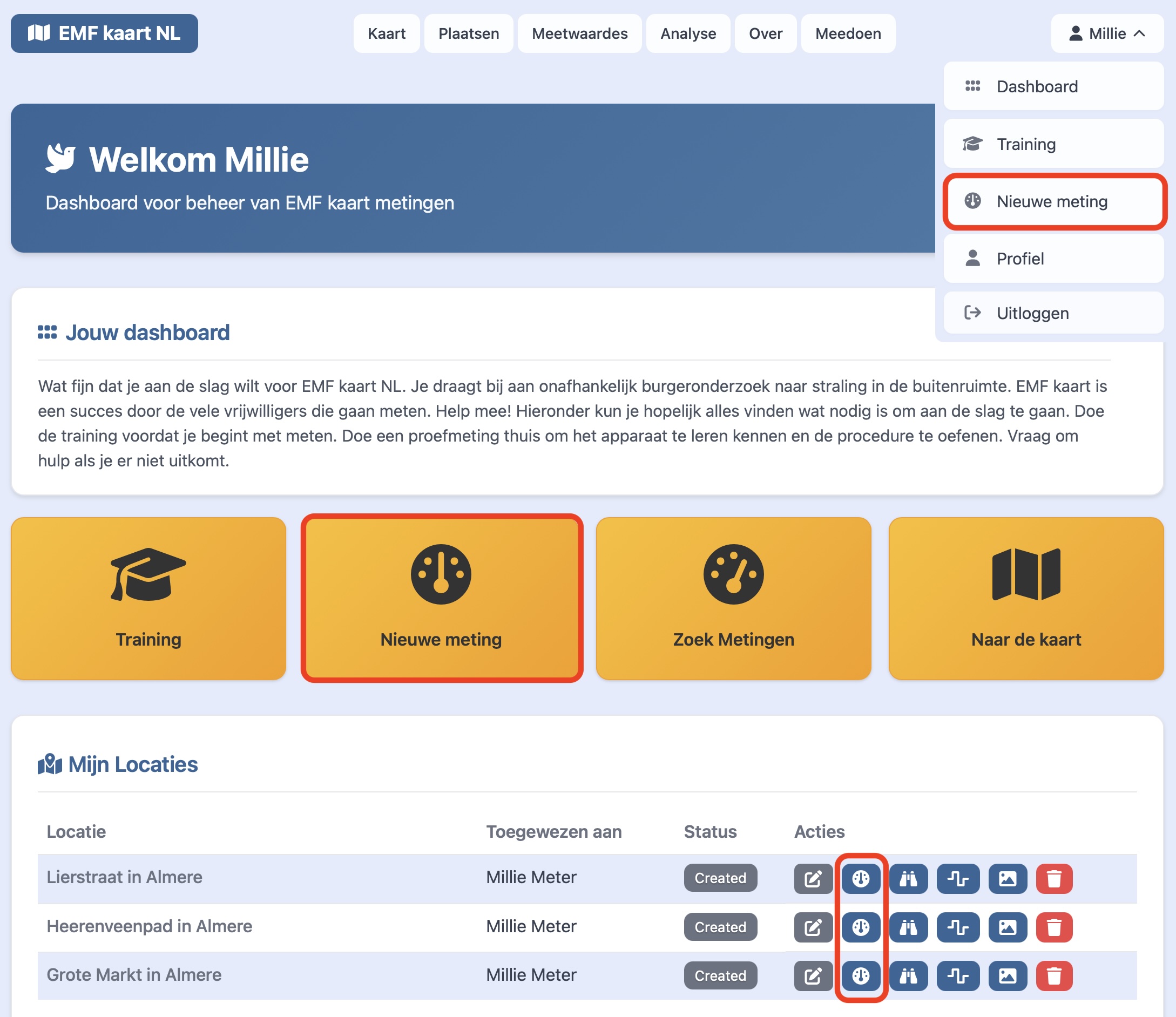Viewport: 1176px width, 1017px height.
Task: Delete Lierstraat in Almere location
Action: pos(1054,878)
